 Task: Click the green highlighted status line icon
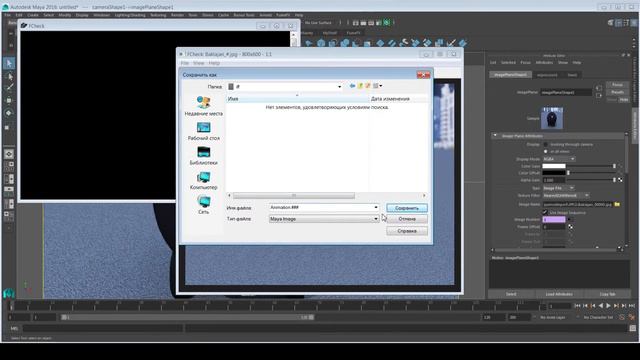387,22
